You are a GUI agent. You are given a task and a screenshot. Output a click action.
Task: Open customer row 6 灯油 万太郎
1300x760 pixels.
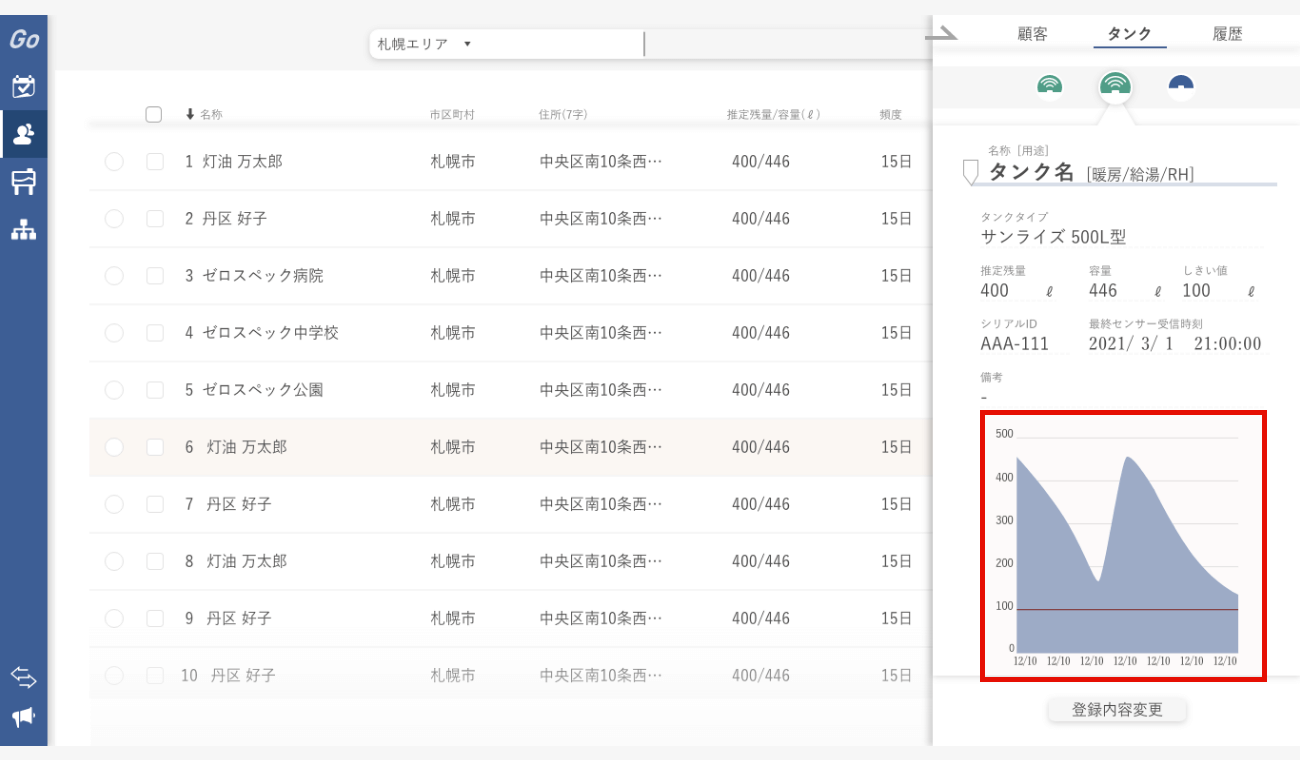click(x=510, y=447)
